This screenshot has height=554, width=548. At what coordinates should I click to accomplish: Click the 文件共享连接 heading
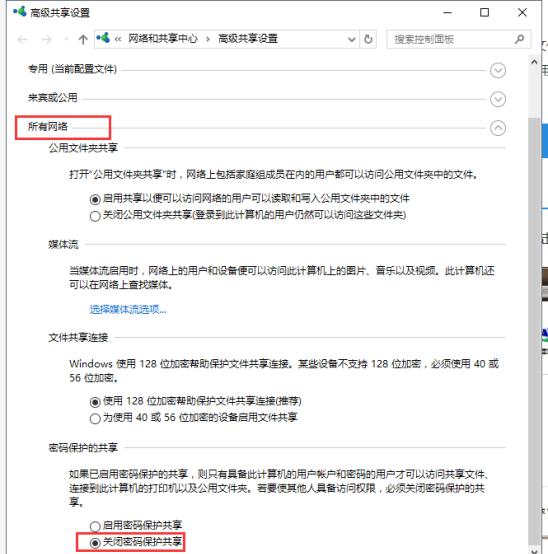click(78, 338)
